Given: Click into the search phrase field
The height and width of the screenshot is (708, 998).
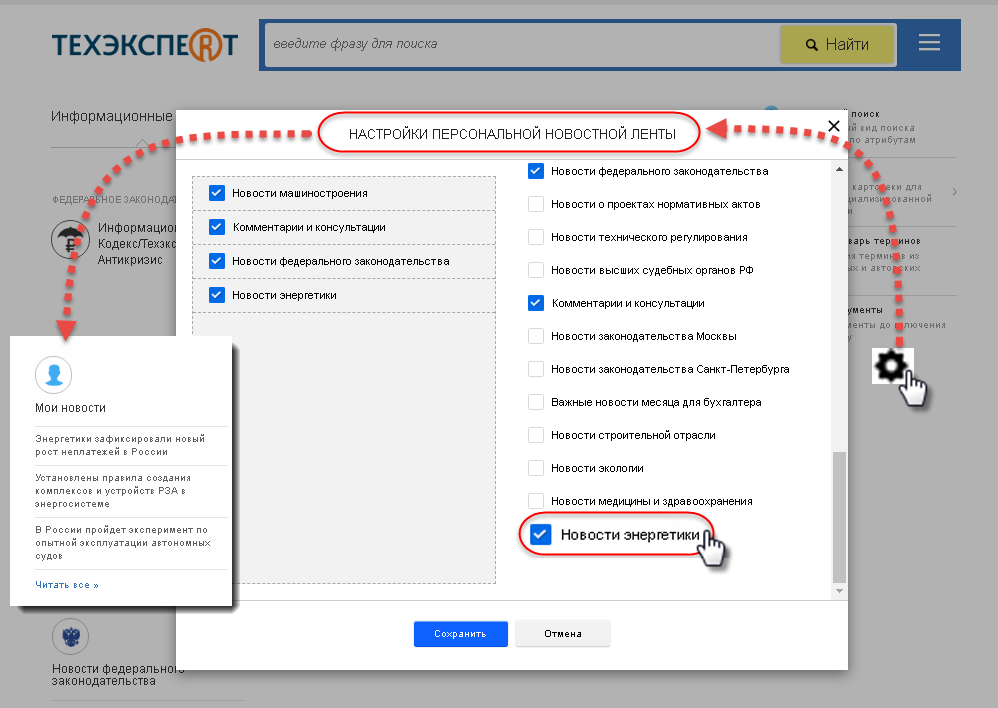Looking at the screenshot, I should point(520,44).
